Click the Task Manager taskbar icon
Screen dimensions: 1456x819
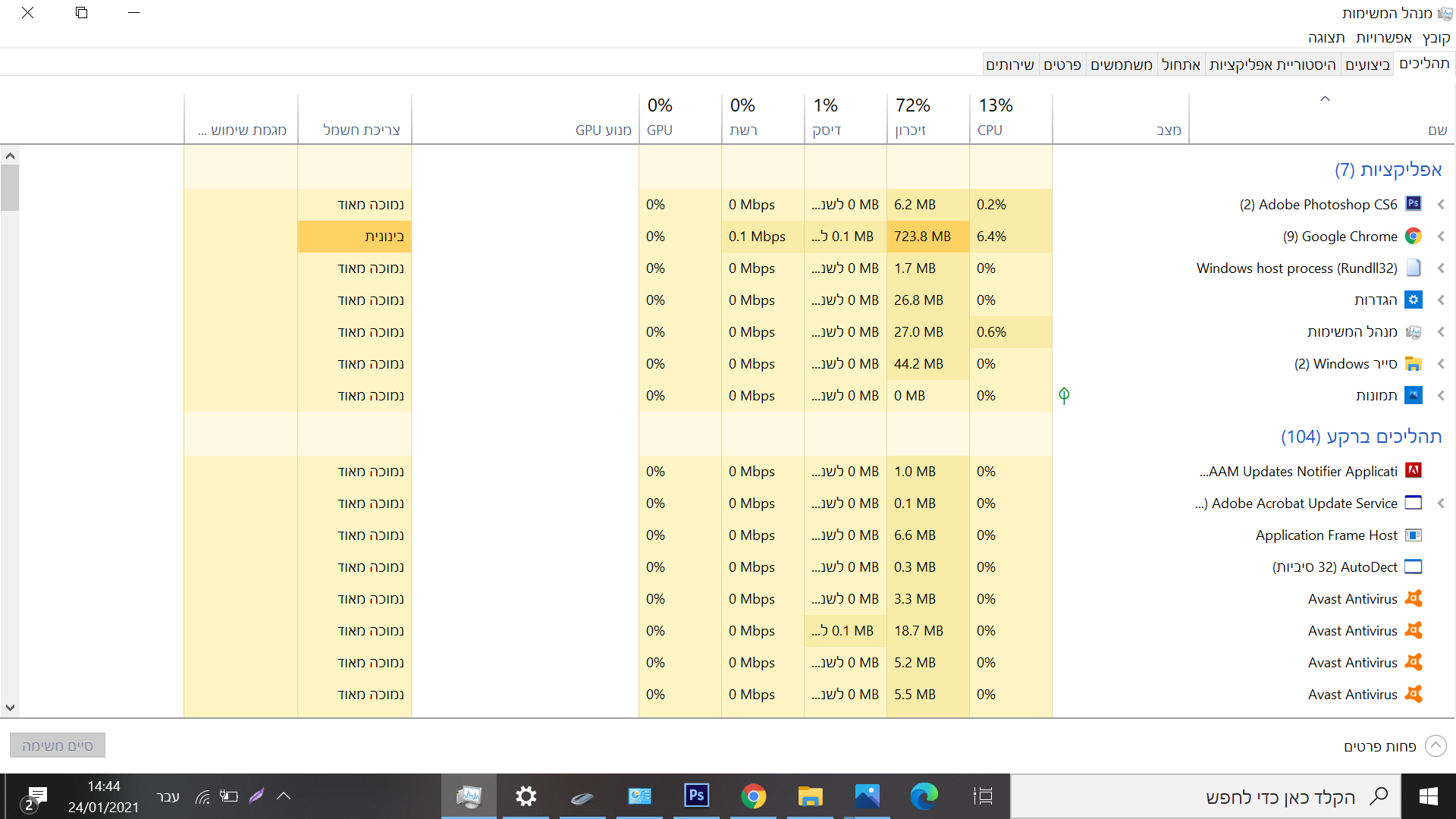(469, 795)
